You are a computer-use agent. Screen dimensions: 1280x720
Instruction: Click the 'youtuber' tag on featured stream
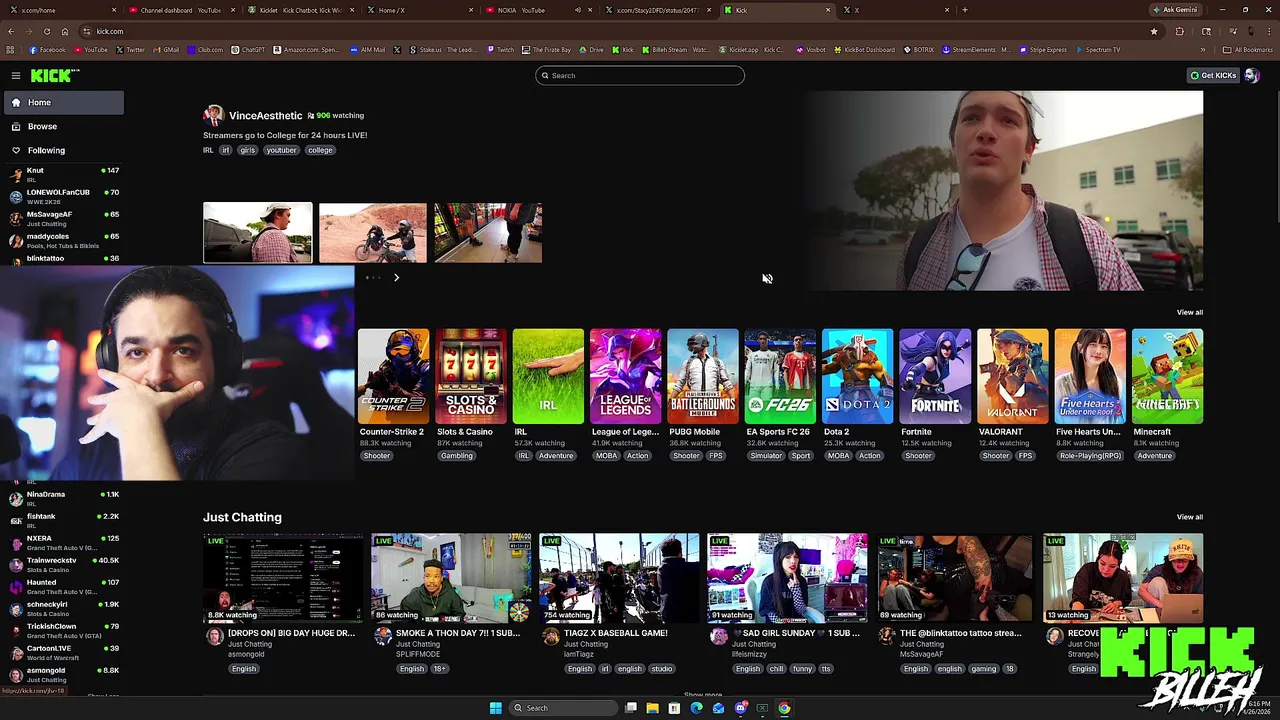pos(281,150)
